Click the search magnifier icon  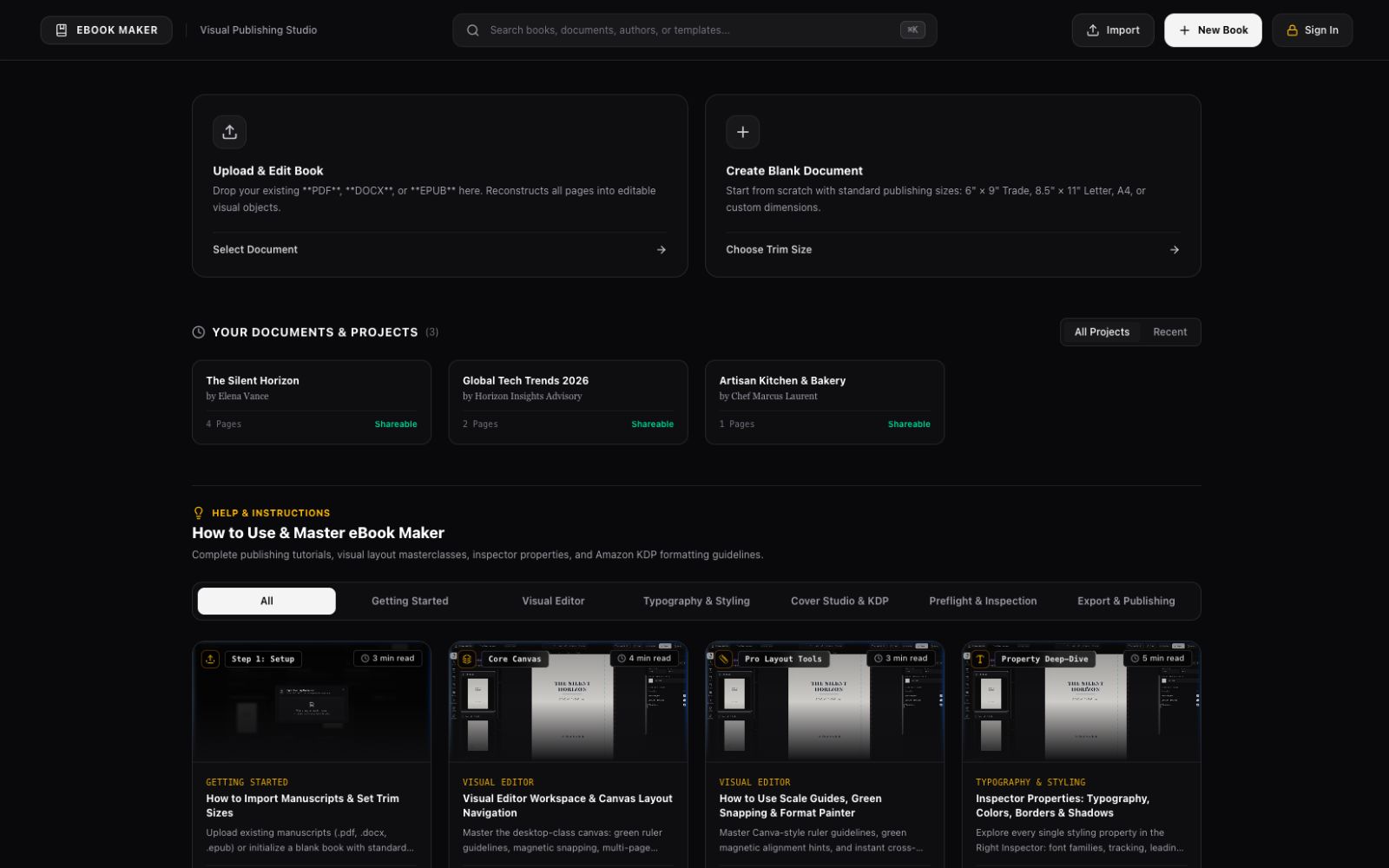click(473, 30)
